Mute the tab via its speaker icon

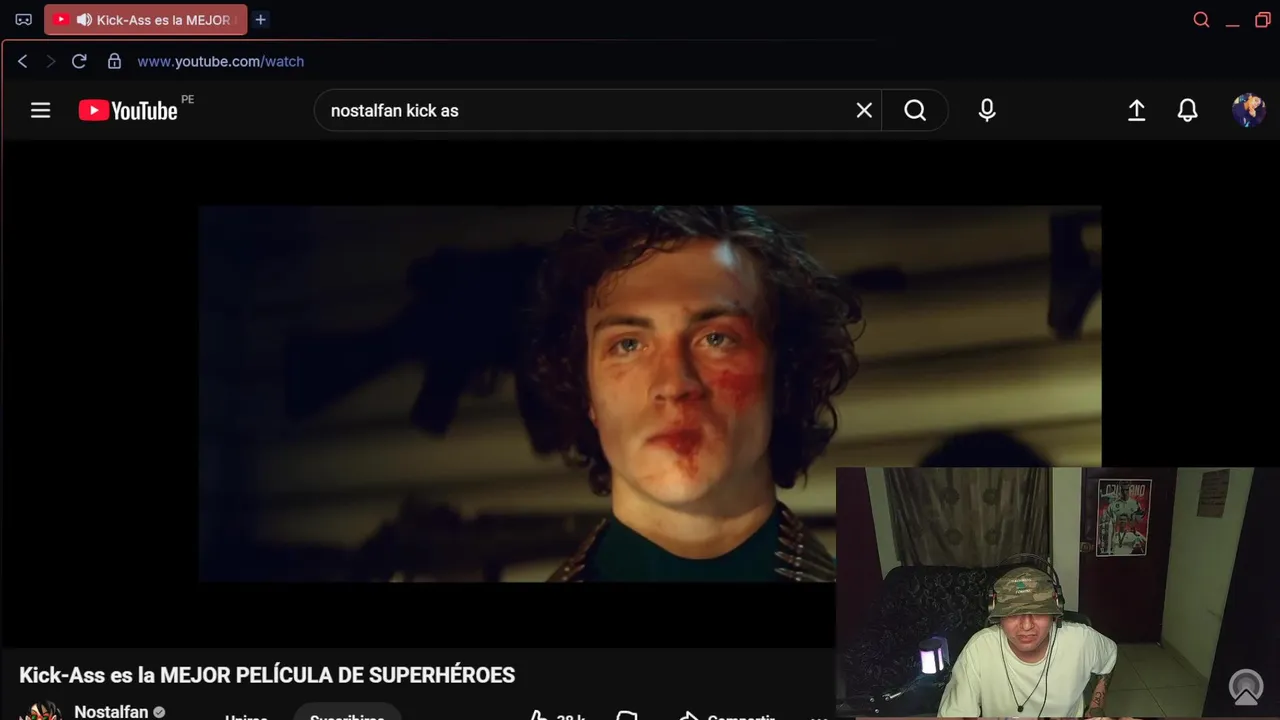coord(84,20)
